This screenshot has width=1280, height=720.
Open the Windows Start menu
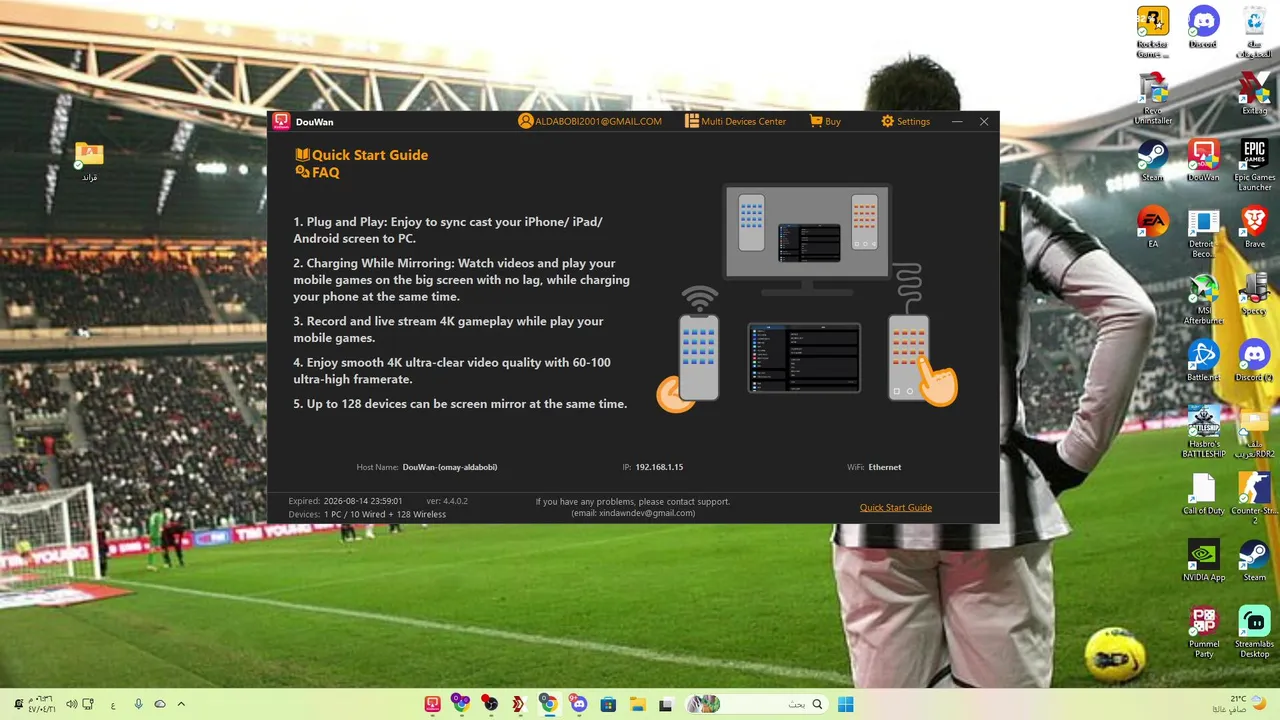click(845, 704)
